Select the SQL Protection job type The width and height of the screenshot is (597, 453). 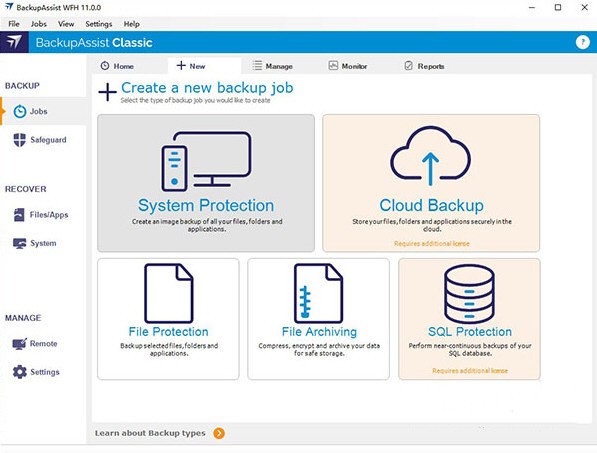point(469,319)
